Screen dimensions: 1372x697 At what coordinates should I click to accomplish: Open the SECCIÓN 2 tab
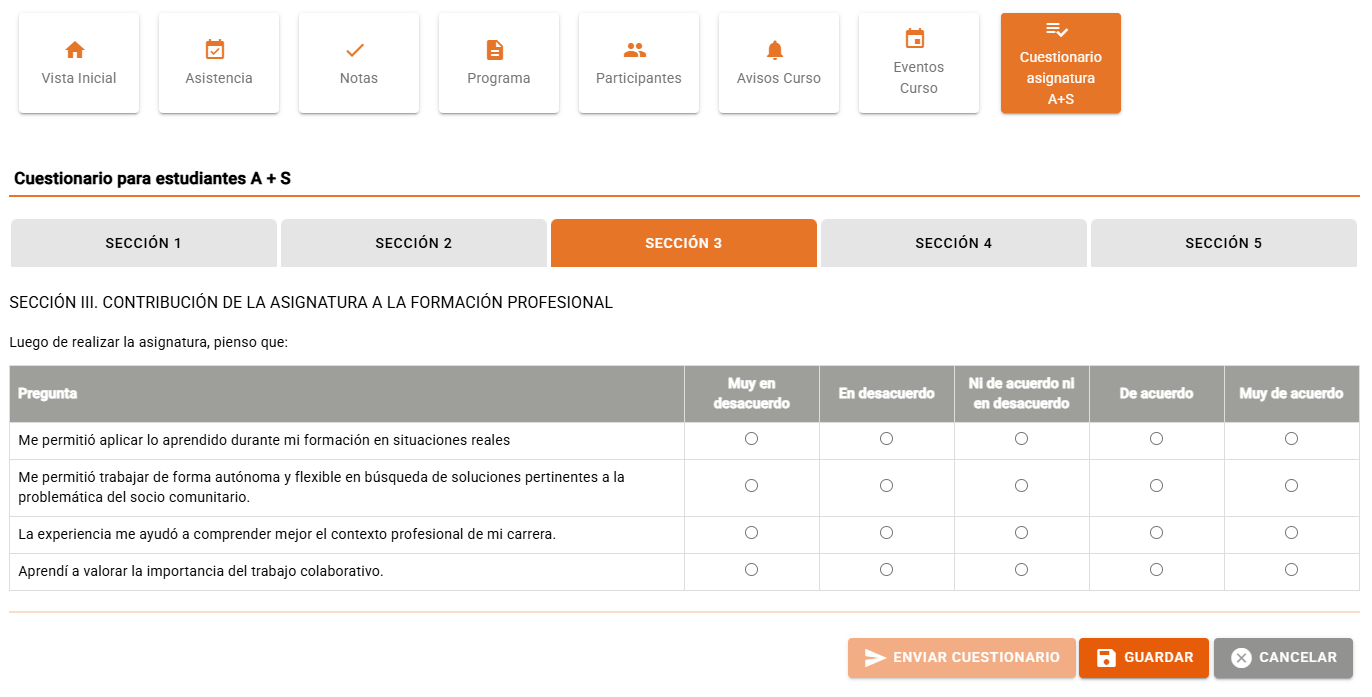coord(413,242)
